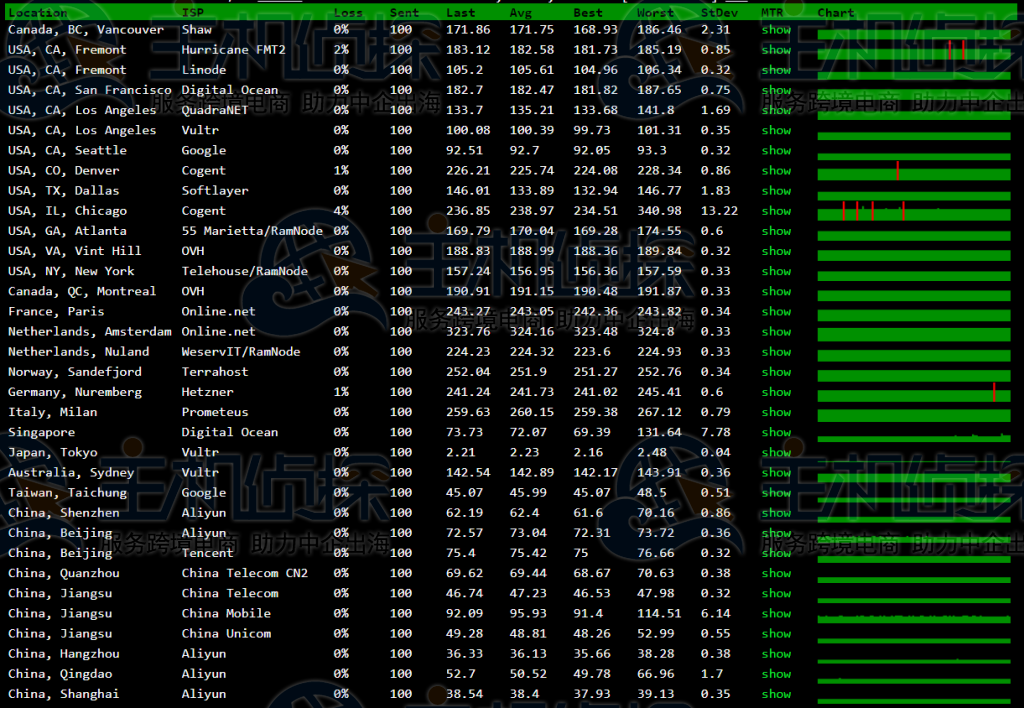Select the StDev column header
The image size is (1024, 708).
(x=720, y=13)
